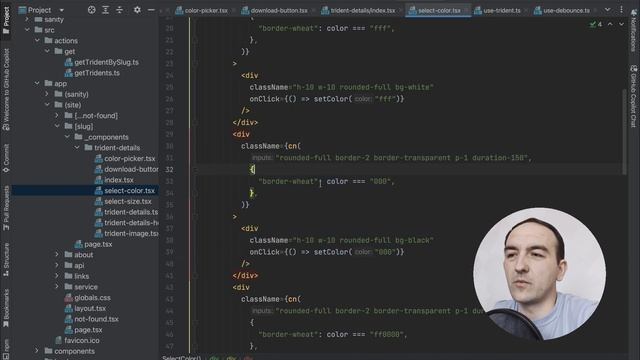The image size is (640, 360).
Task: Open the editor tabs more options menu
Action: tap(621, 10)
